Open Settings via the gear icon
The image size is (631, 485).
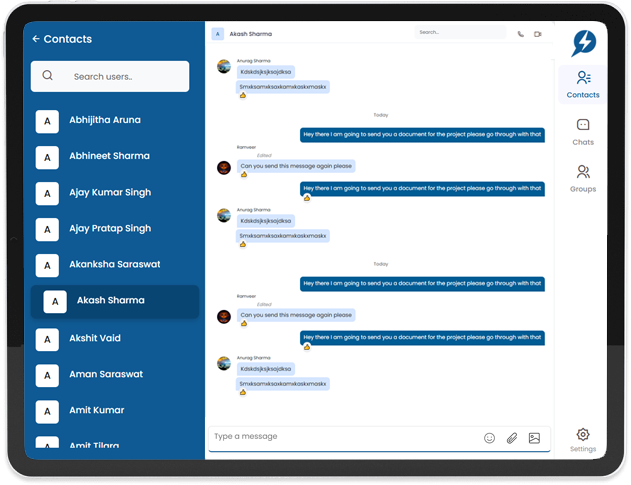(x=583, y=435)
